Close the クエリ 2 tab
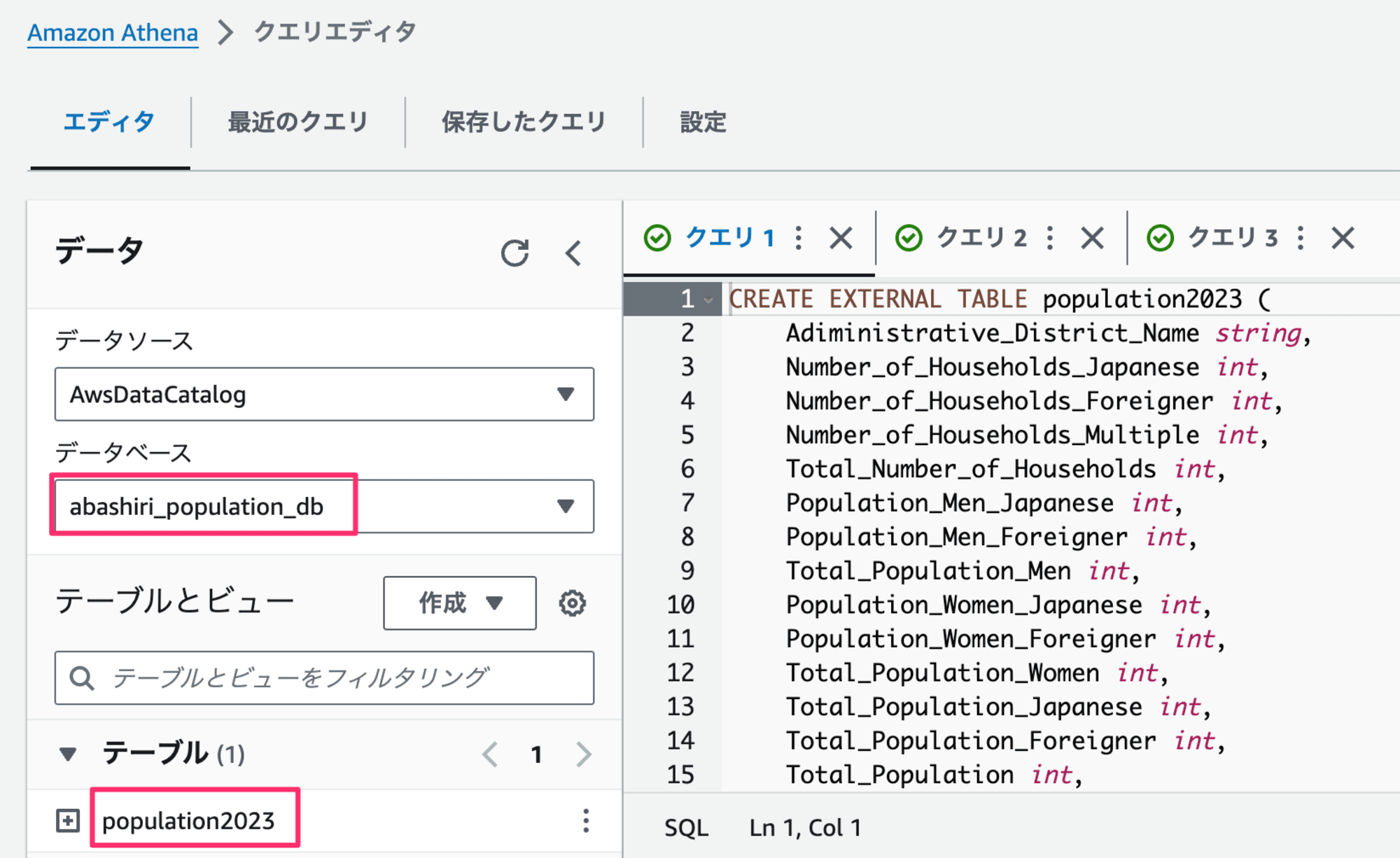 tap(1092, 238)
